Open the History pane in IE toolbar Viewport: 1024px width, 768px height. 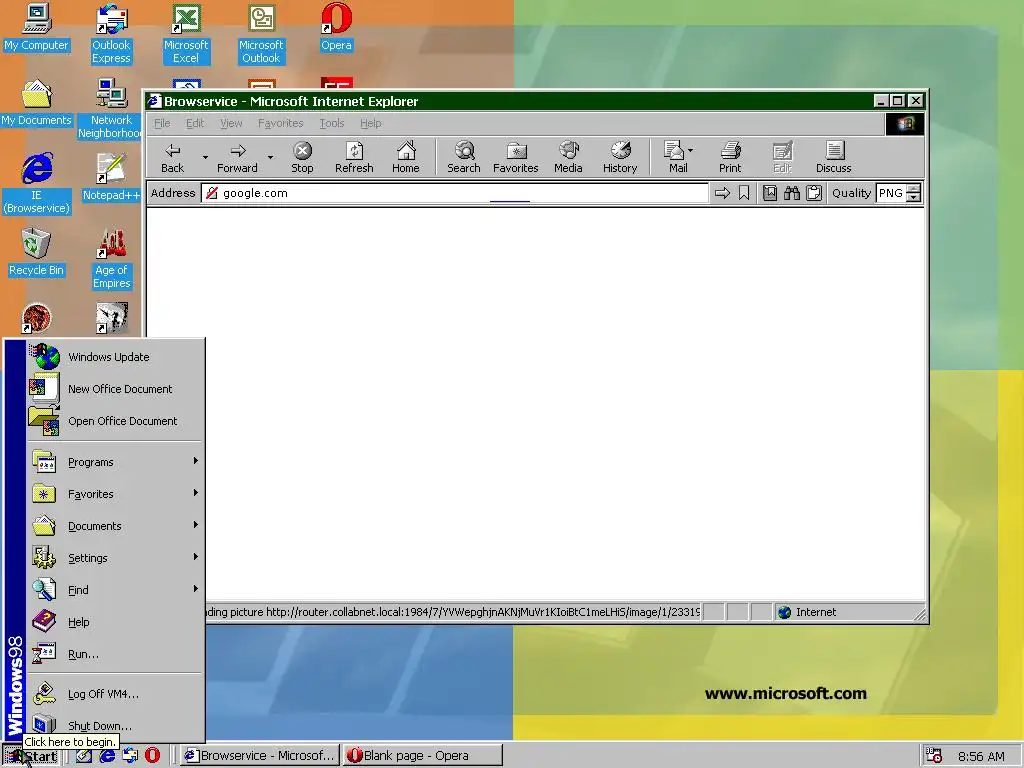pyautogui.click(x=620, y=157)
